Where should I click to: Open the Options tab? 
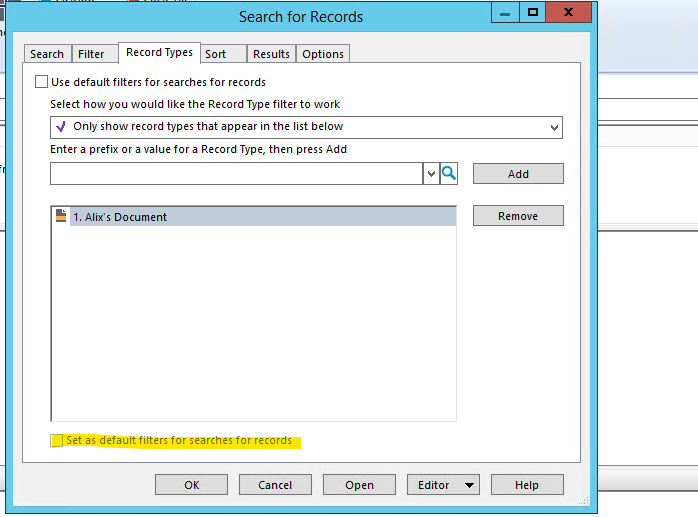pyautogui.click(x=323, y=54)
